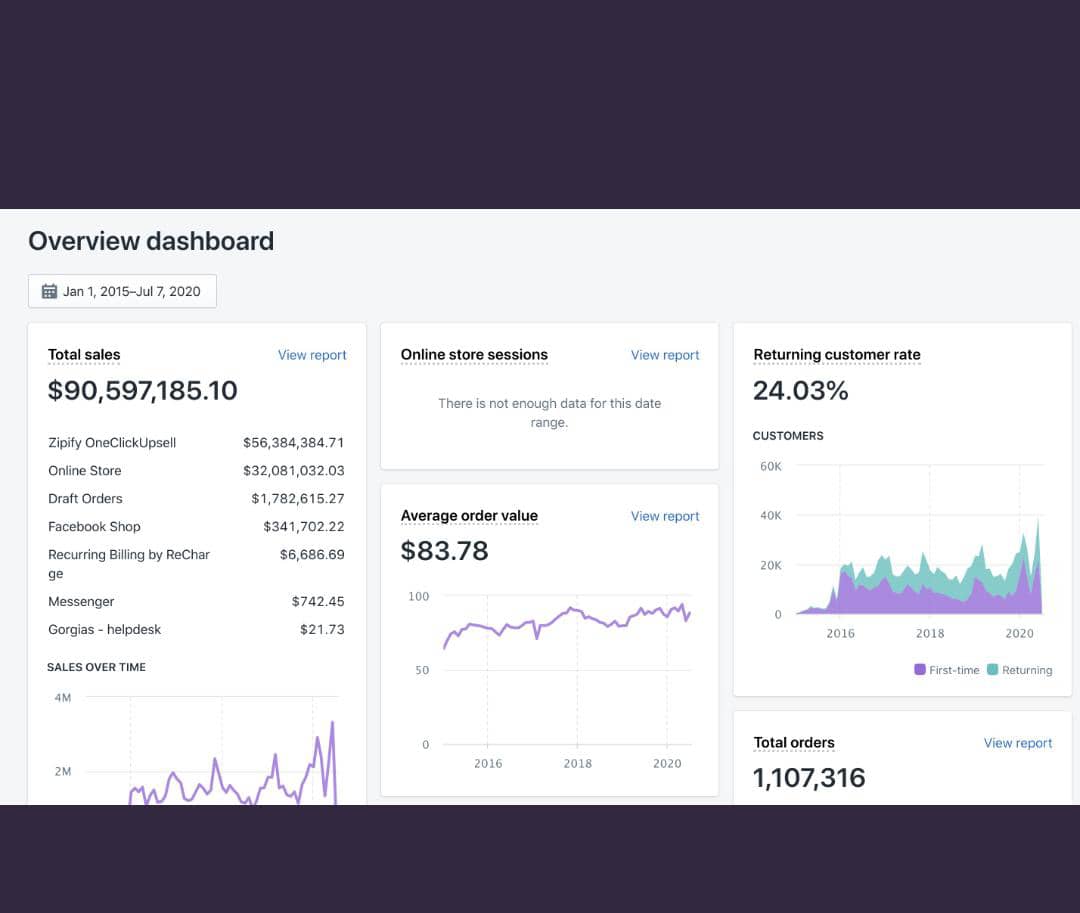Image resolution: width=1080 pixels, height=913 pixels.
Task: Click the calendar icon in date picker
Action: pos(49,292)
